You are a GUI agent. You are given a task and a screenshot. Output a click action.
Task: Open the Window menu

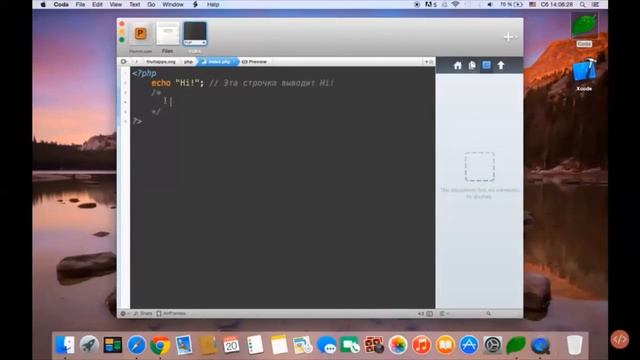coord(173,4)
